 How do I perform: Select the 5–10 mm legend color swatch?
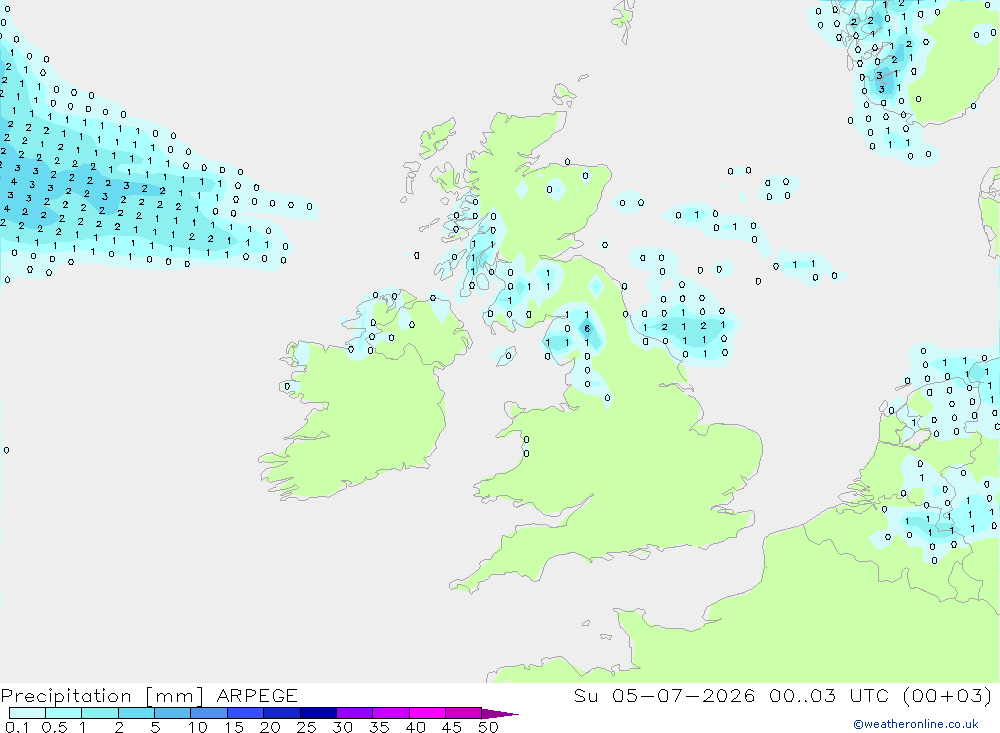[172, 713]
